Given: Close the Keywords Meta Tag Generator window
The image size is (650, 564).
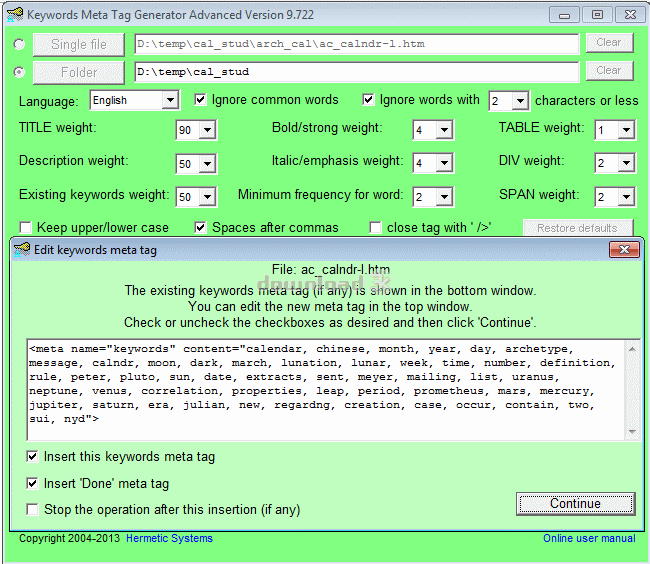Looking at the screenshot, I should tap(630, 15).
